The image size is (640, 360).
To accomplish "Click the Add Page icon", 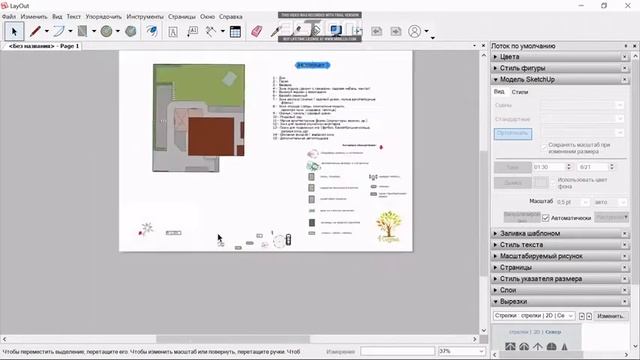I will tap(357, 31).
